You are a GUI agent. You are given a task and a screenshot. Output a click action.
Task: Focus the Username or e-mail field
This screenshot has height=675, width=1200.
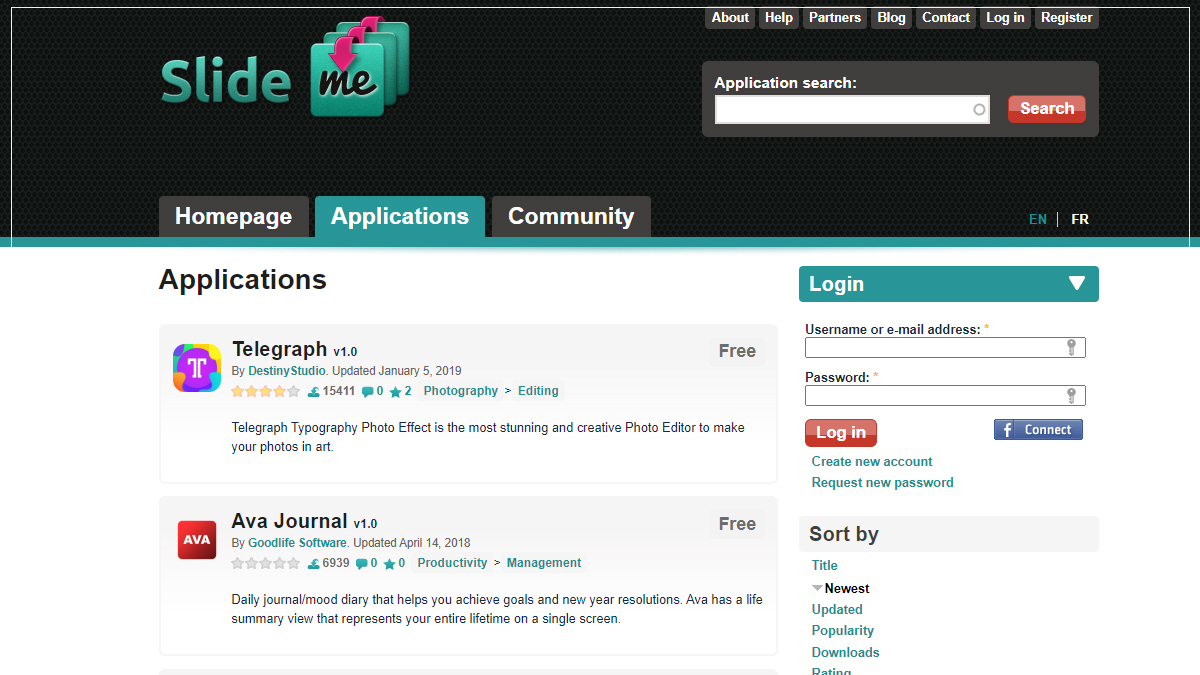click(x=945, y=348)
